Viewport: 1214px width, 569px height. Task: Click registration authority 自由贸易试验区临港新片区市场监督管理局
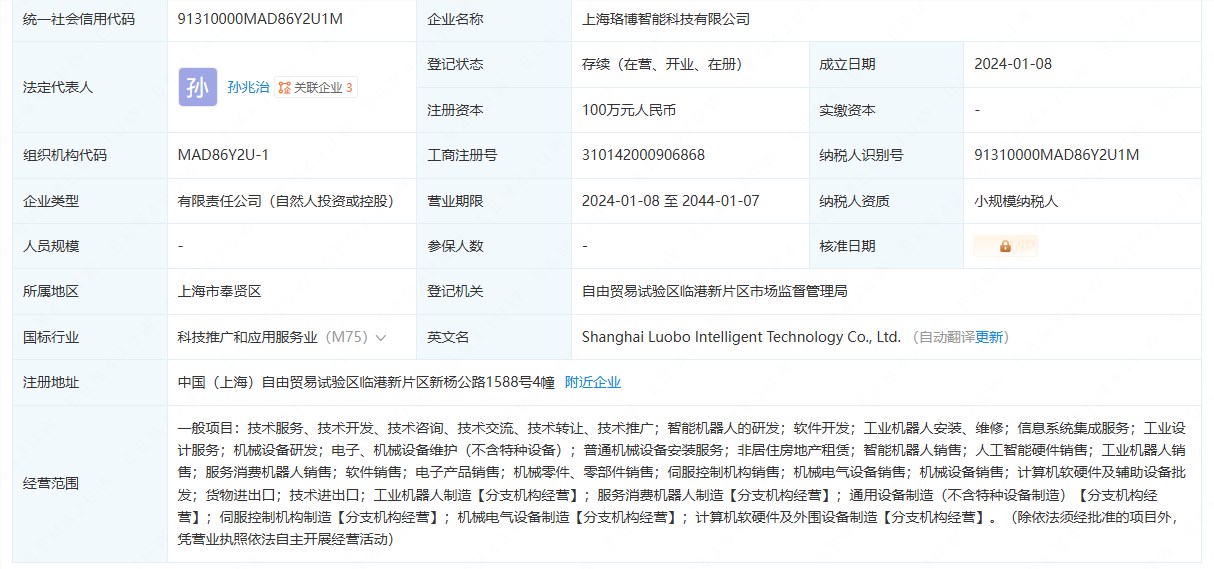point(714,292)
